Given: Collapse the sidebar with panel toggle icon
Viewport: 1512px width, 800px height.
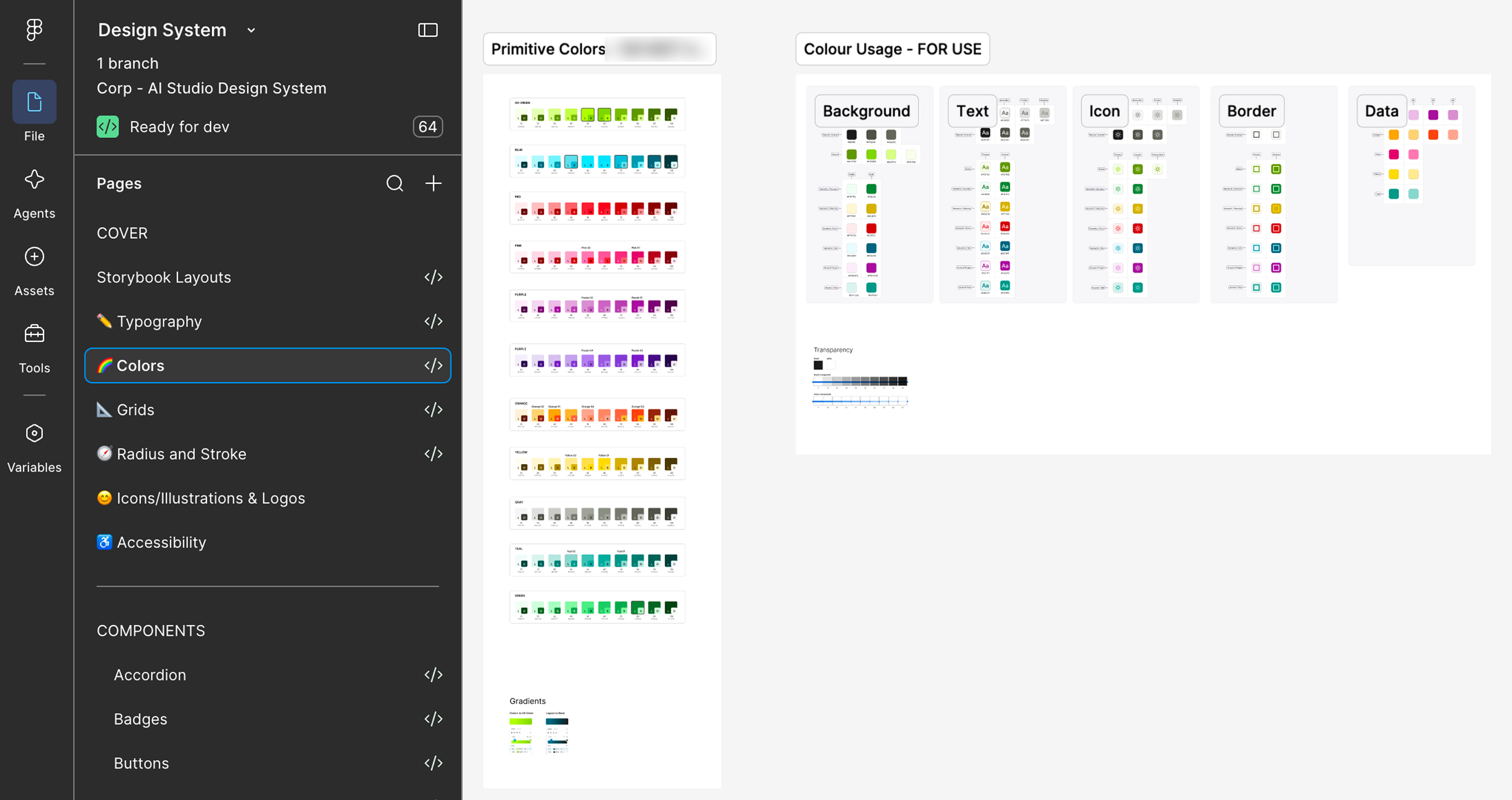Looking at the screenshot, I should tap(428, 30).
